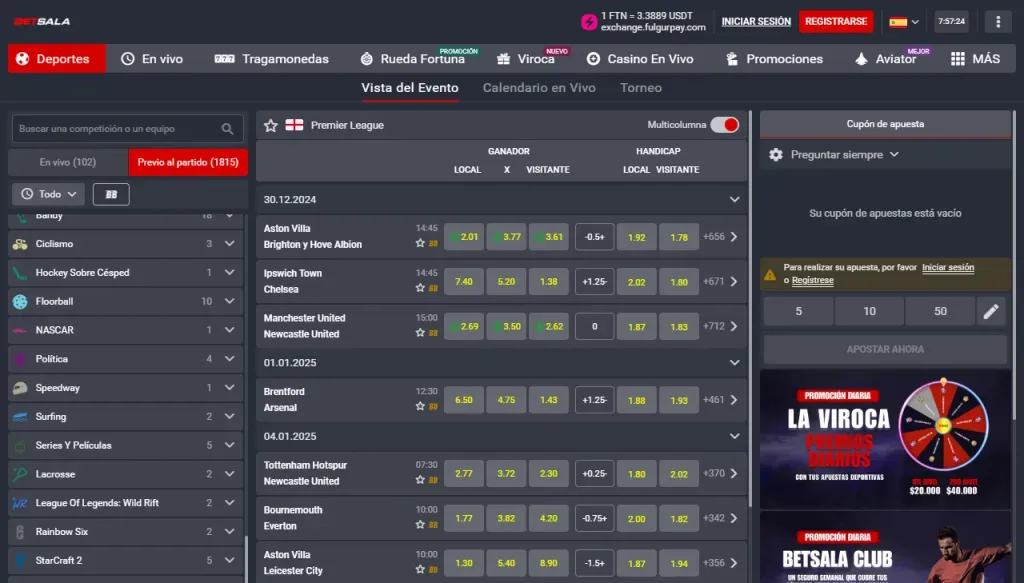Switch to Previo al partido filter
1024x583 pixels.
(188, 162)
